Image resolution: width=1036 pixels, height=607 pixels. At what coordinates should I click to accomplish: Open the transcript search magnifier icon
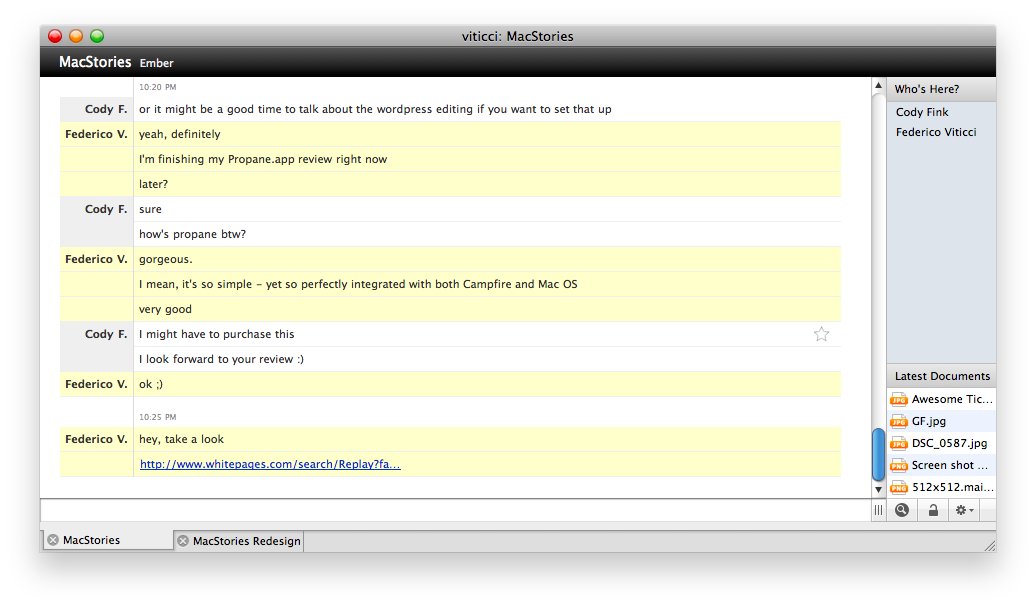pos(901,510)
